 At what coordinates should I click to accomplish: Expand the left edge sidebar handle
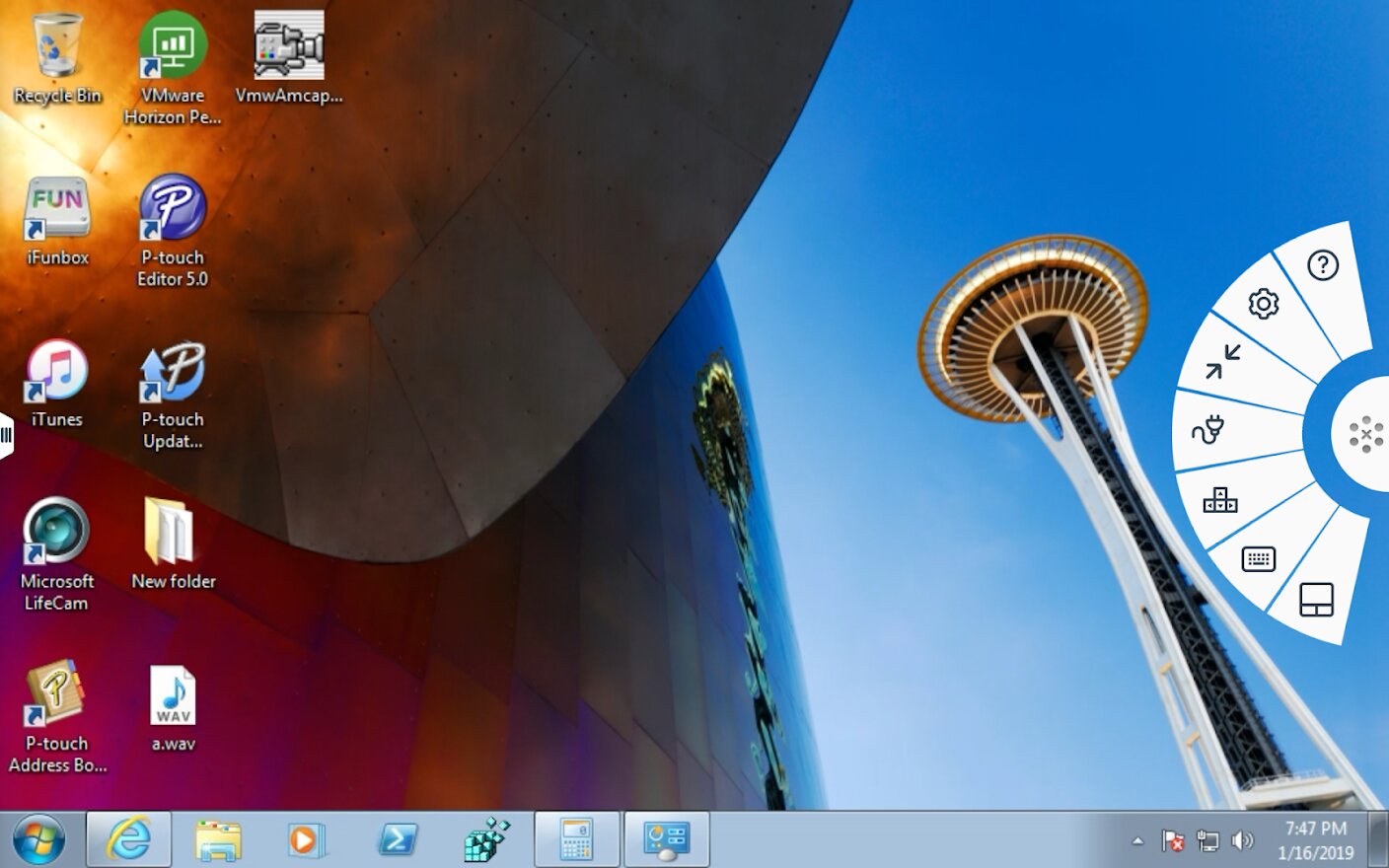coord(6,434)
